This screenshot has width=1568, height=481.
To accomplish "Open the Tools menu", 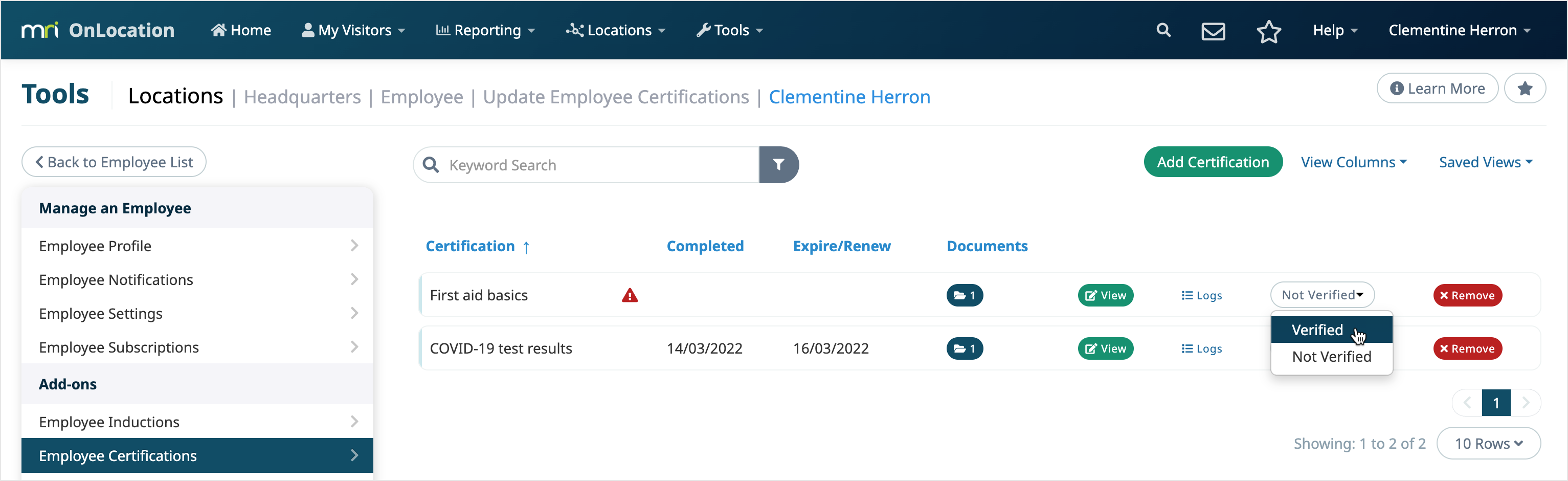I will [x=729, y=30].
